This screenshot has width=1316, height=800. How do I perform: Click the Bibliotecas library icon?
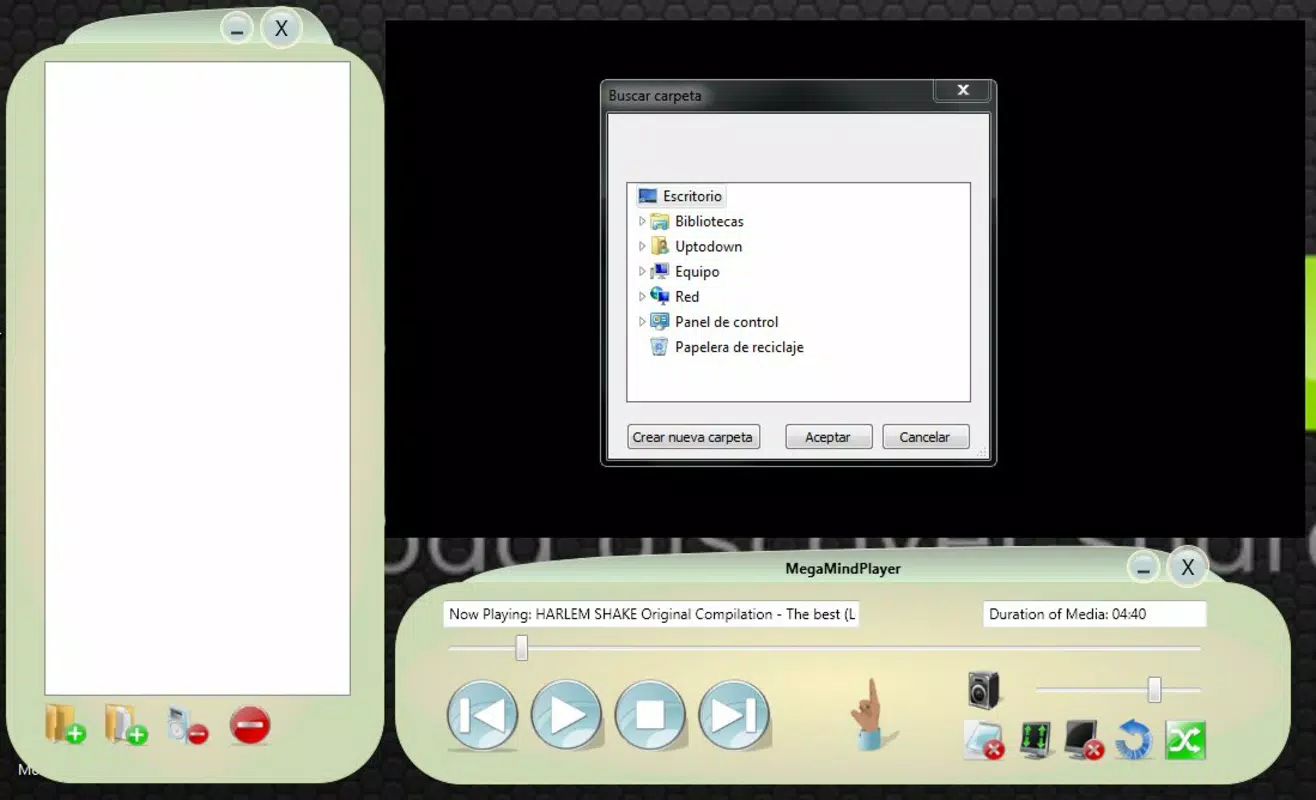pos(659,221)
